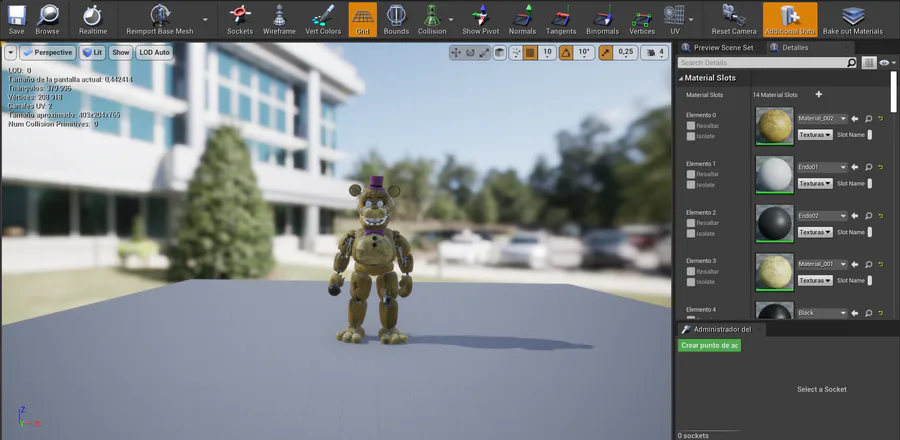Toggle Show Pivot in the toolbar
The image size is (900, 440).
(481, 20)
